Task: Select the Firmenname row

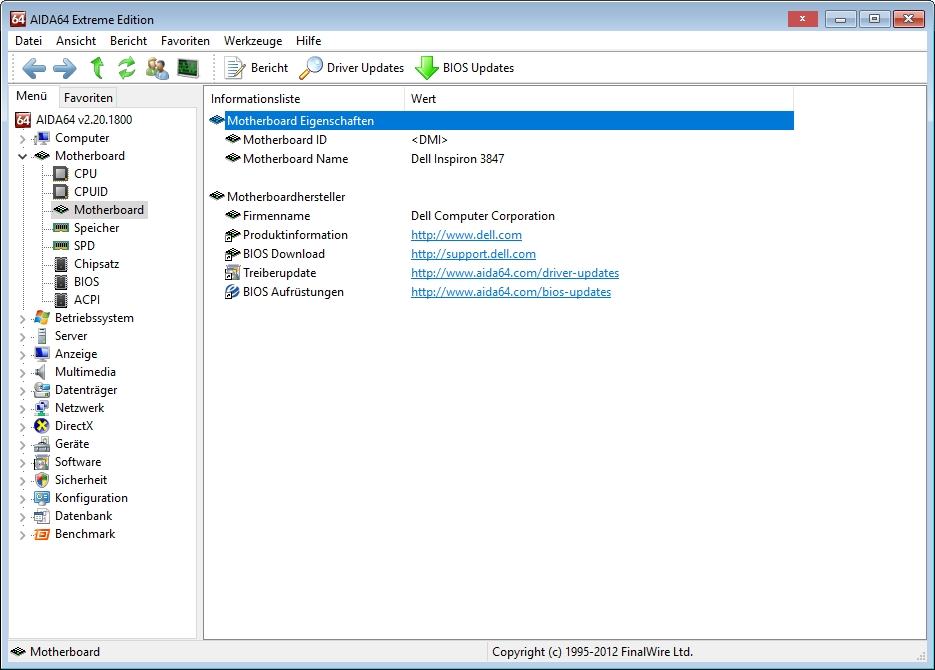Action: (501, 216)
